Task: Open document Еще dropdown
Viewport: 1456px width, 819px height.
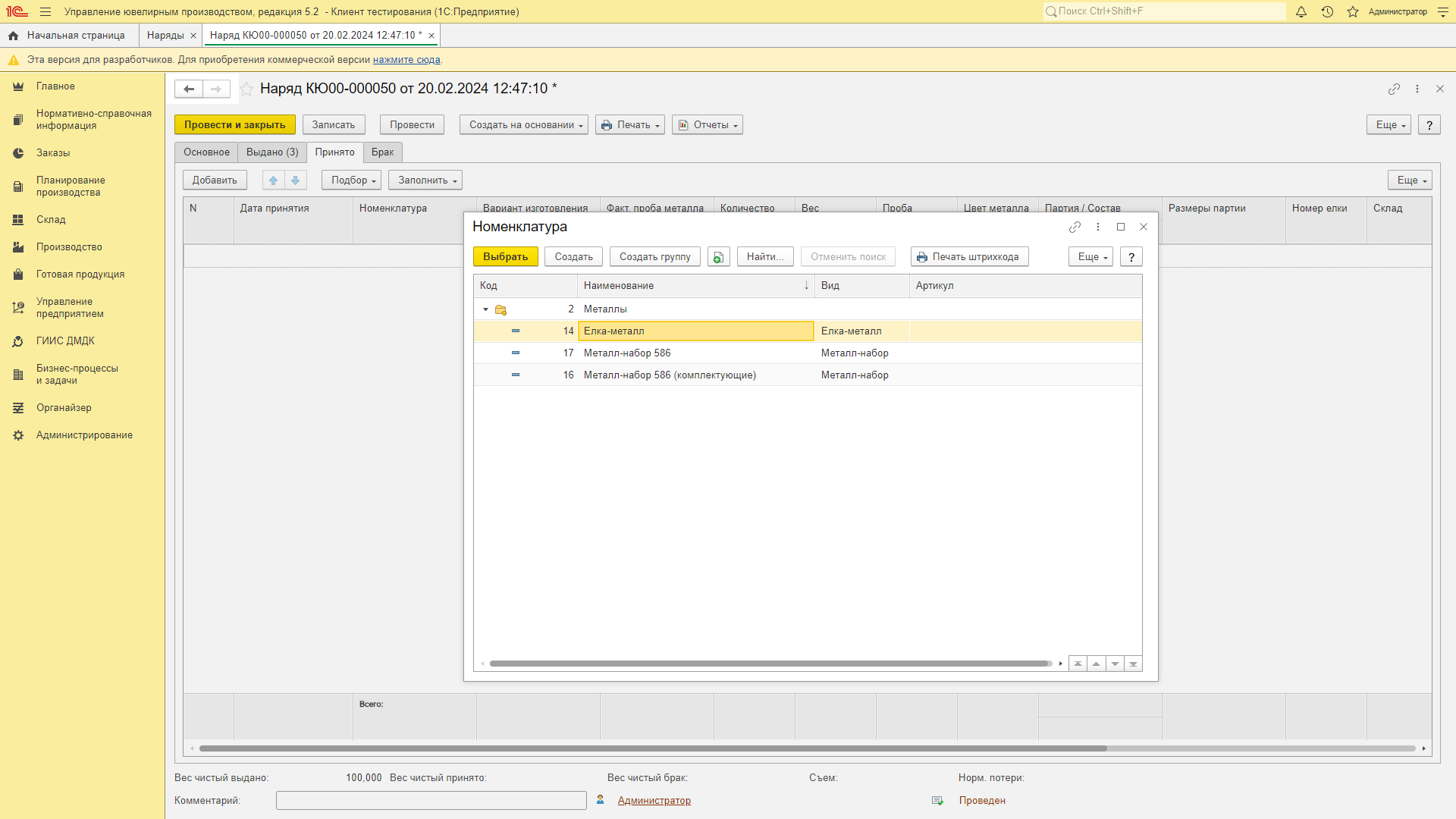Action: pyautogui.click(x=1389, y=125)
